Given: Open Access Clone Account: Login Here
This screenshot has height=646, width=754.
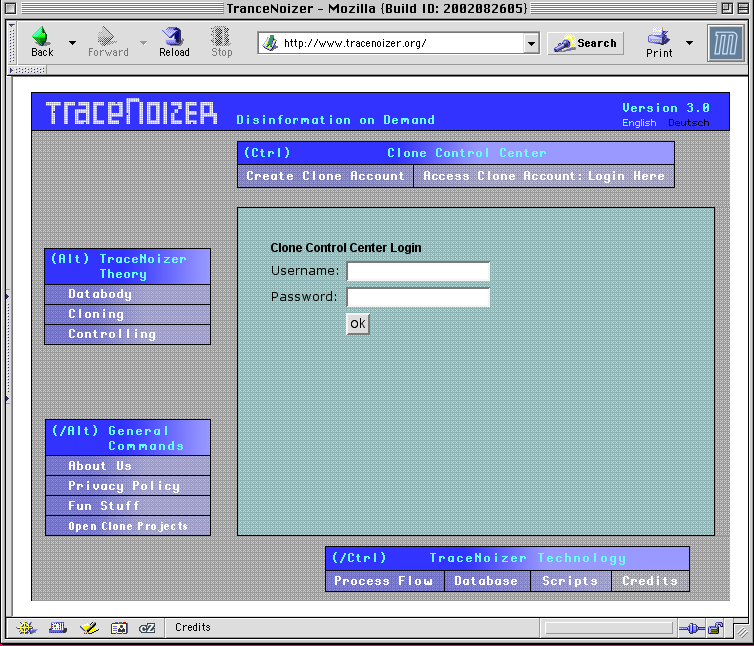Looking at the screenshot, I should (x=544, y=176).
